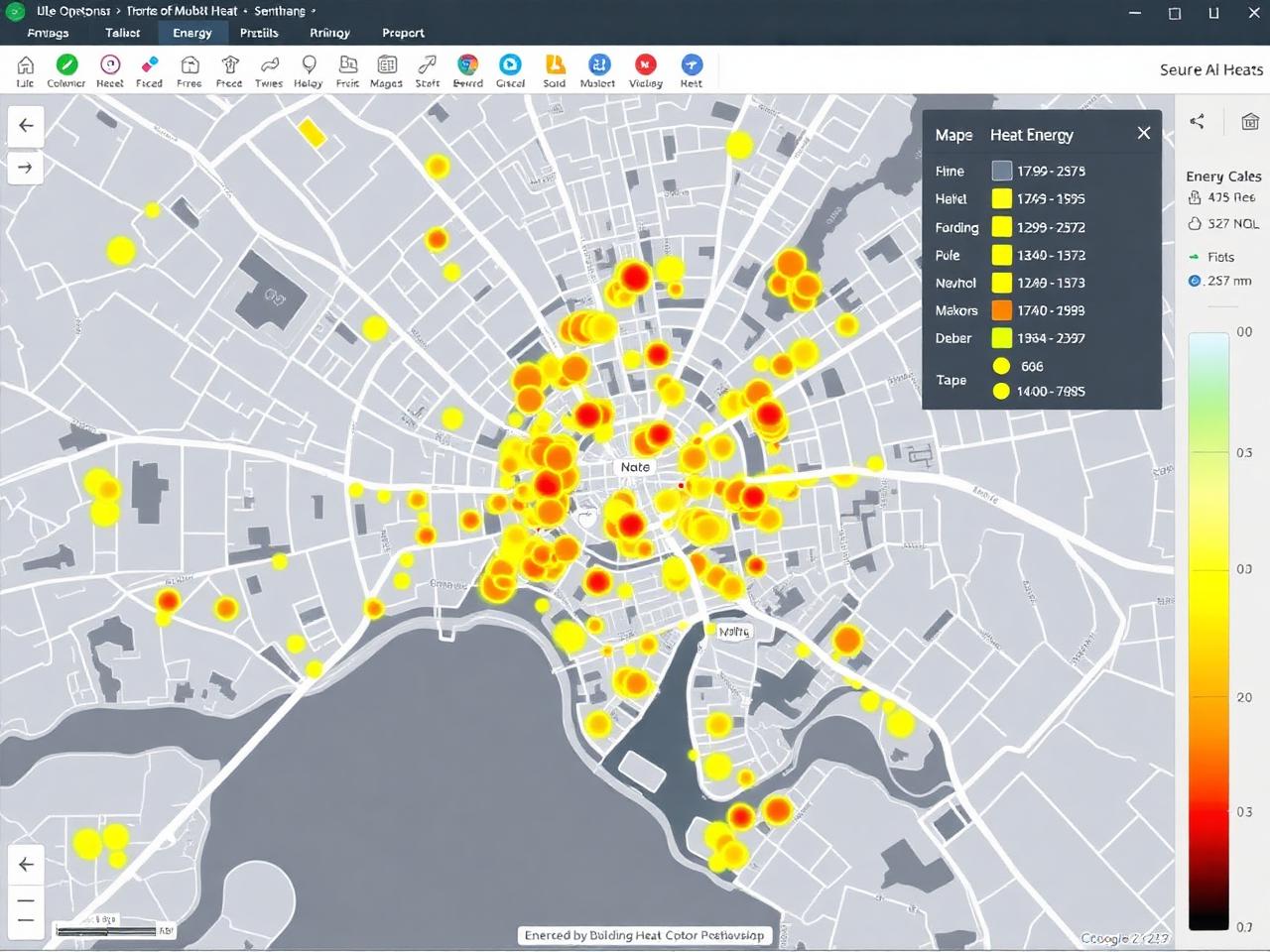The height and width of the screenshot is (952, 1270).
Task: Select the Staft pen toolbar icon
Action: click(428, 65)
